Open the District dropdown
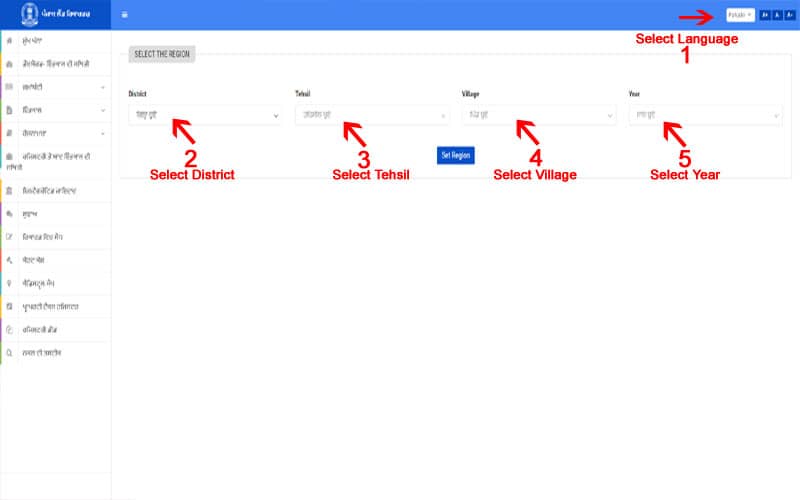Image resolution: width=800 pixels, height=500 pixels. [205, 115]
